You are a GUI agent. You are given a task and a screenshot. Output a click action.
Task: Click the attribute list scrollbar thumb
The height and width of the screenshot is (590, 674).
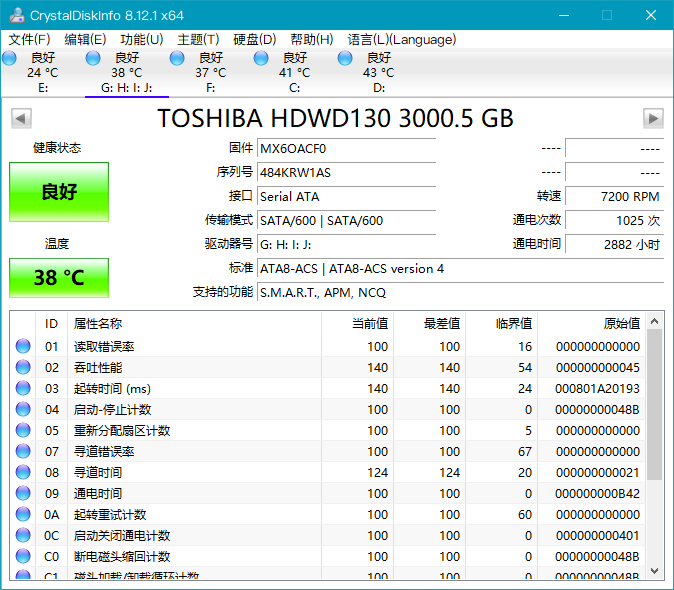654,405
